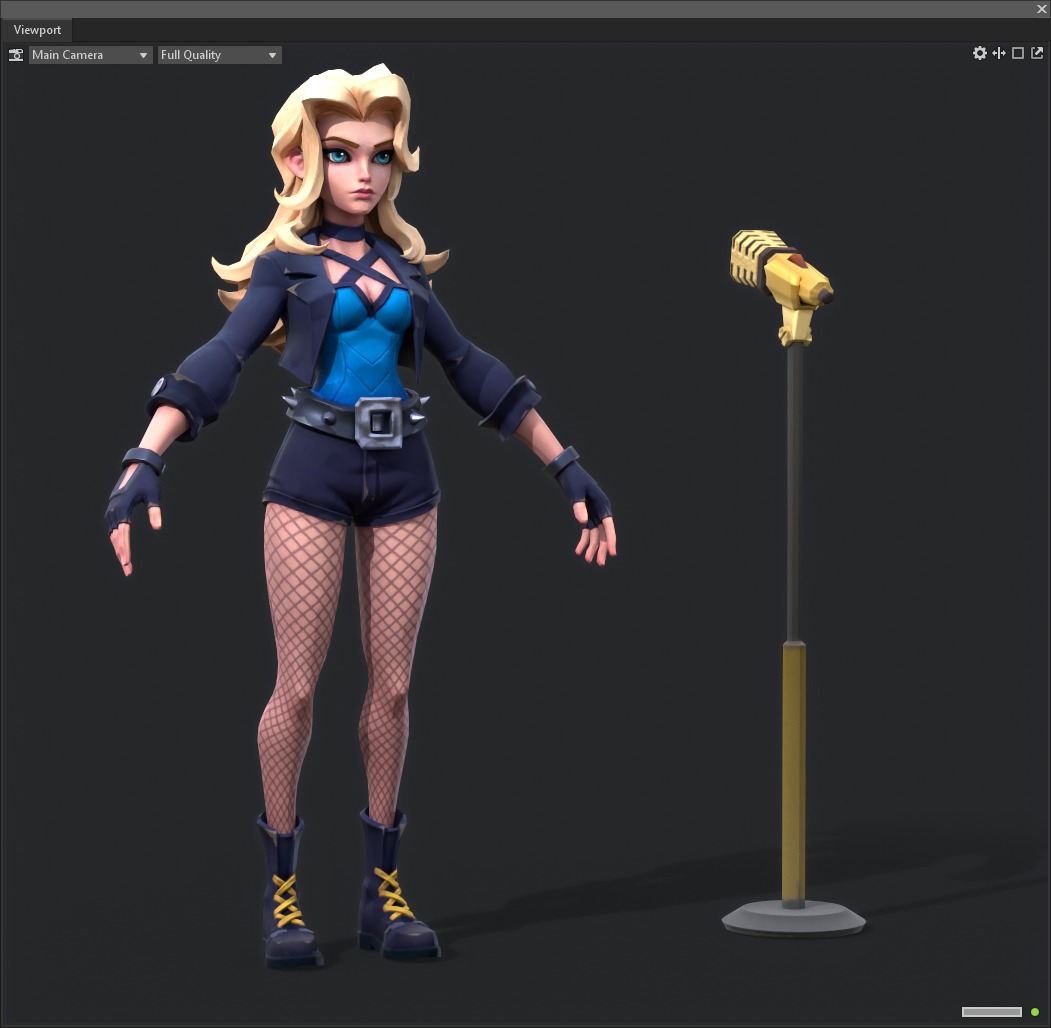This screenshot has height=1028, width=1051.
Task: Maximize the viewport with the square icon
Action: click(x=1017, y=53)
